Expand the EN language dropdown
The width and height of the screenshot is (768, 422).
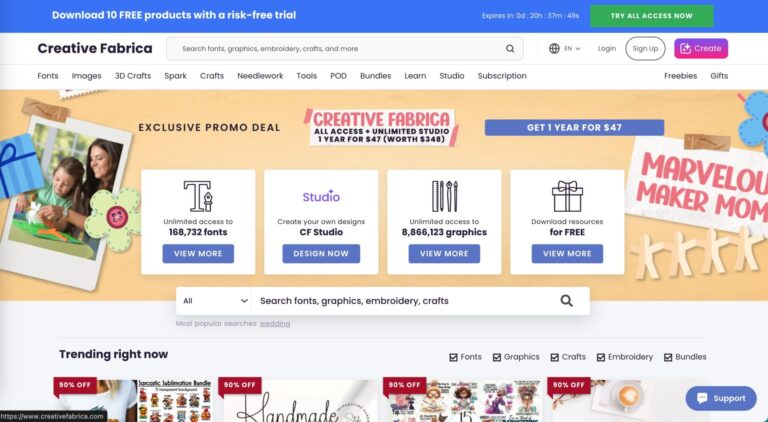(x=572, y=48)
